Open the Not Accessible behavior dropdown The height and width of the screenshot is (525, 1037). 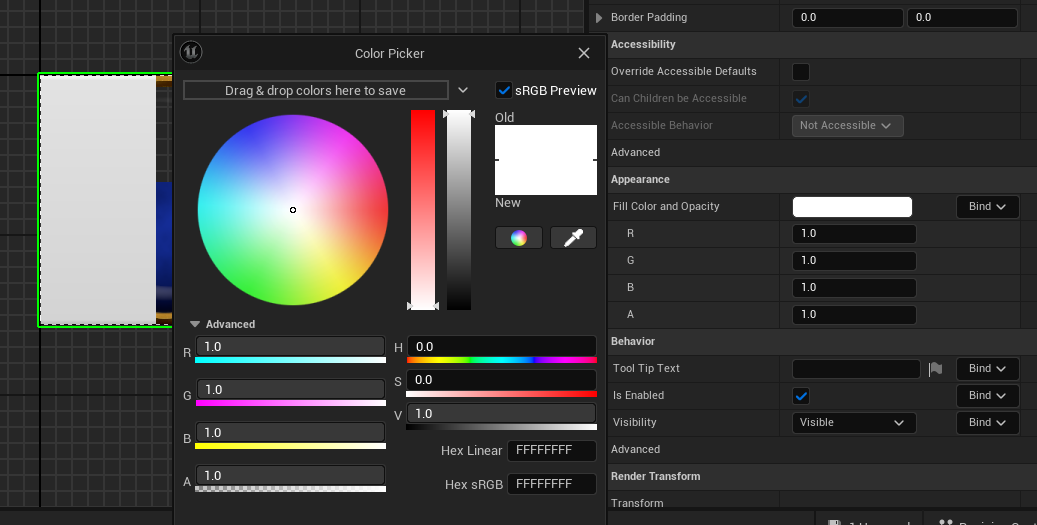point(847,126)
